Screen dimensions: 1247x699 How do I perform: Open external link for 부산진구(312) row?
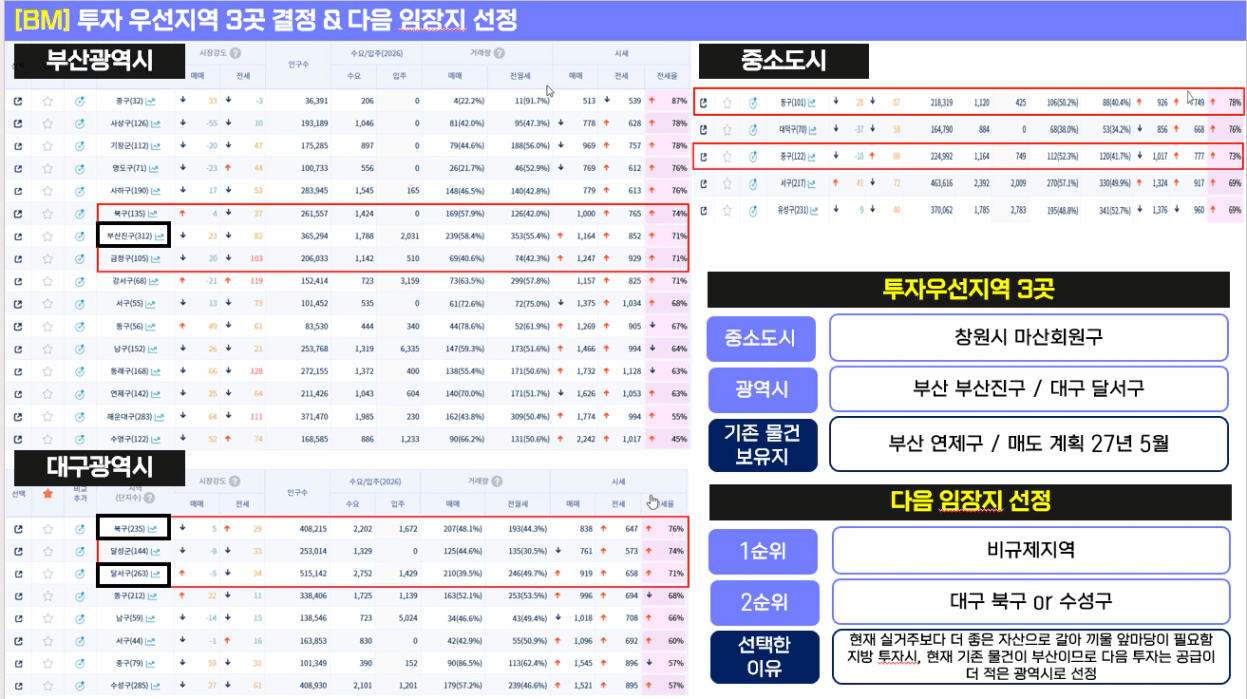tap(18, 236)
